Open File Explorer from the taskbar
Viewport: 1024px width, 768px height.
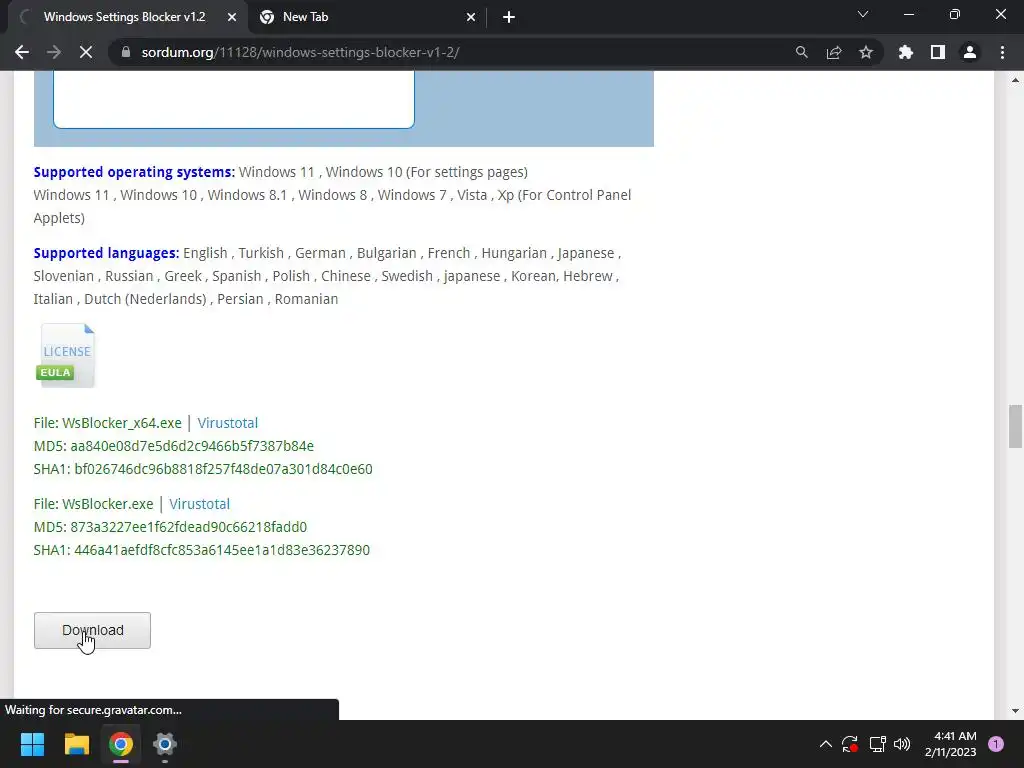[x=76, y=744]
